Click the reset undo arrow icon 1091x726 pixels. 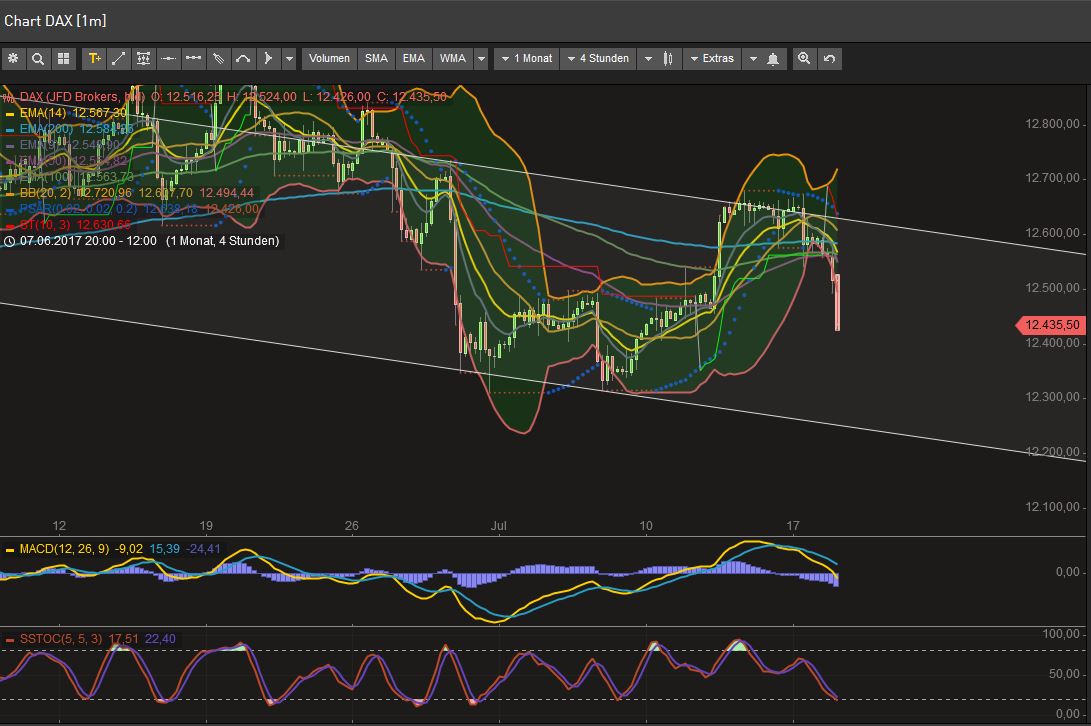pyautogui.click(x=829, y=58)
